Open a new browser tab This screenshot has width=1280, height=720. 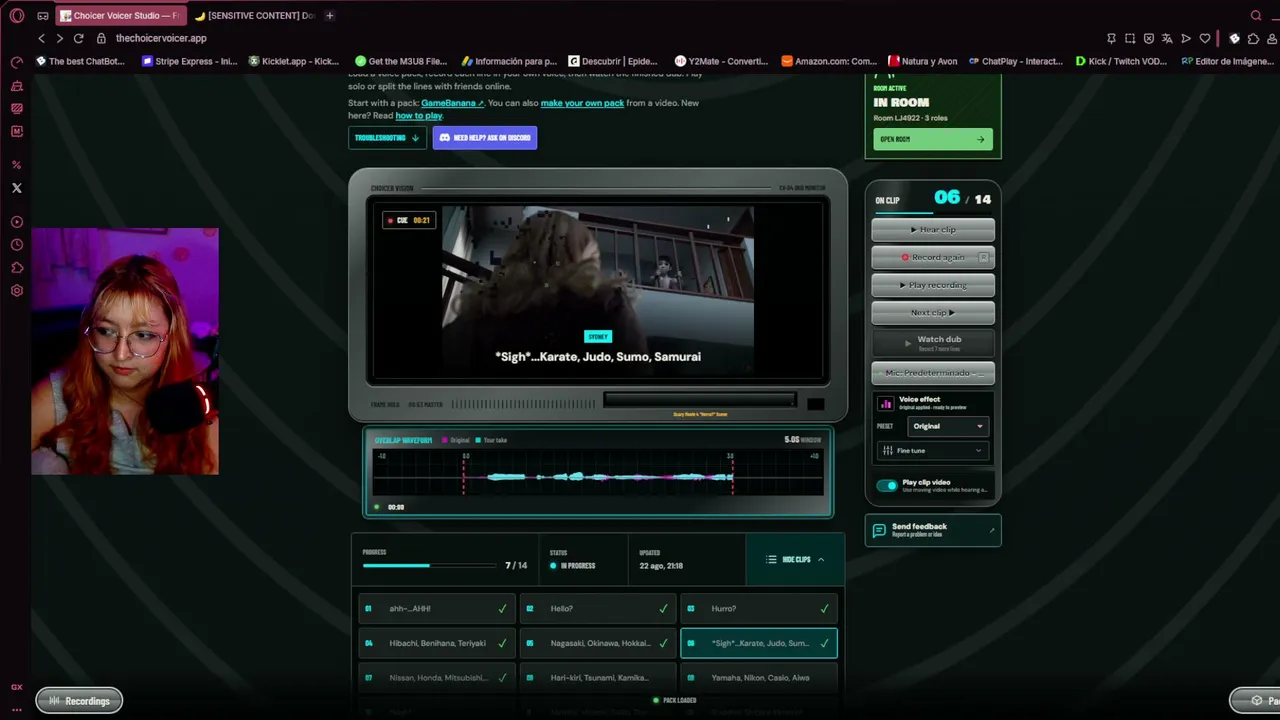[x=329, y=15]
